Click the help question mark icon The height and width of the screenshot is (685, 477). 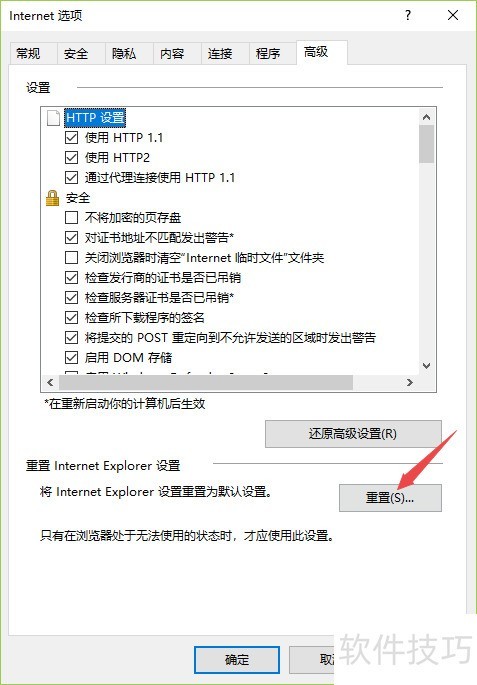[408, 16]
